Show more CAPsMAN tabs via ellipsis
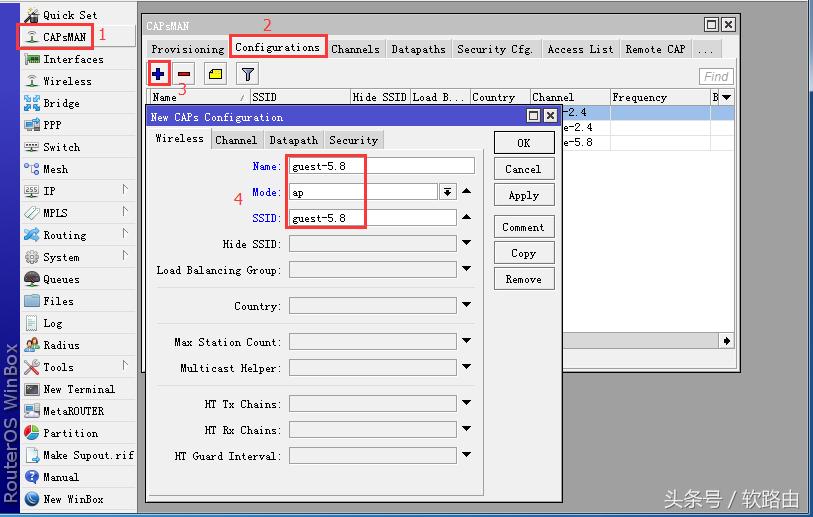The height and width of the screenshot is (517, 813). click(x=705, y=49)
